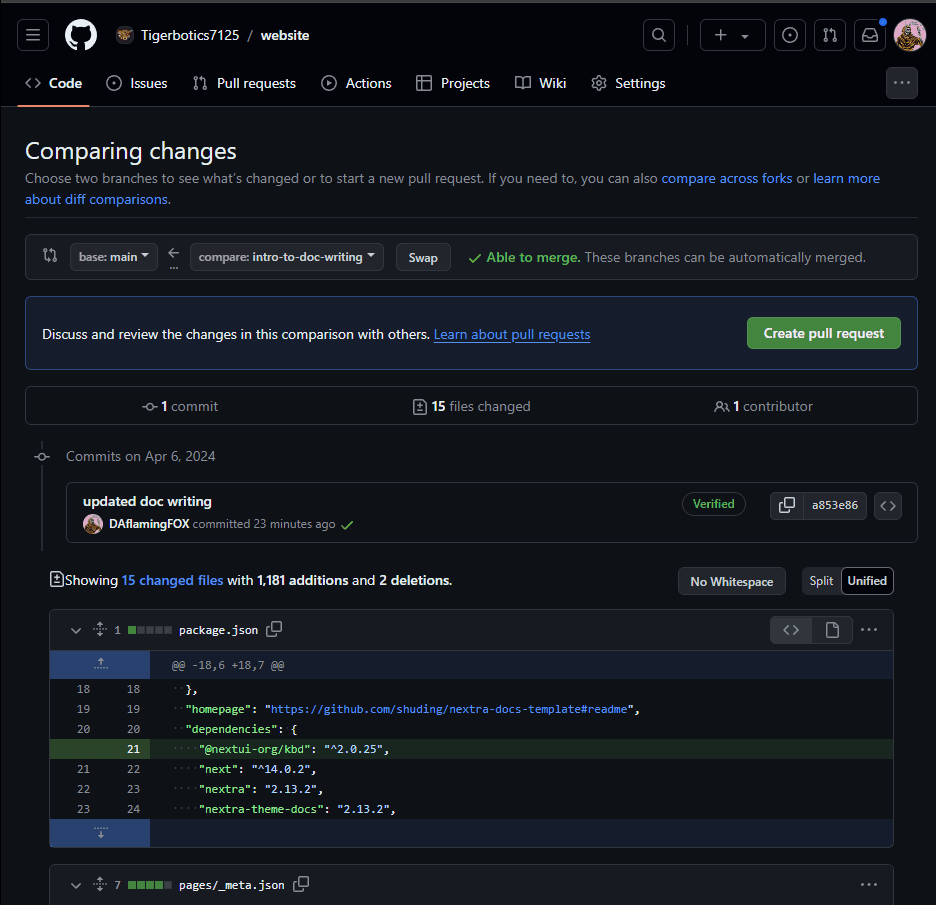
Task: Copy package.json file path icon
Action: click(274, 629)
